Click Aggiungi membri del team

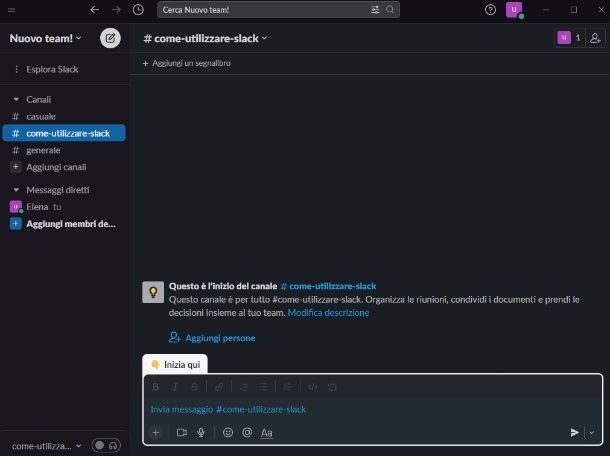pyautogui.click(x=64, y=224)
